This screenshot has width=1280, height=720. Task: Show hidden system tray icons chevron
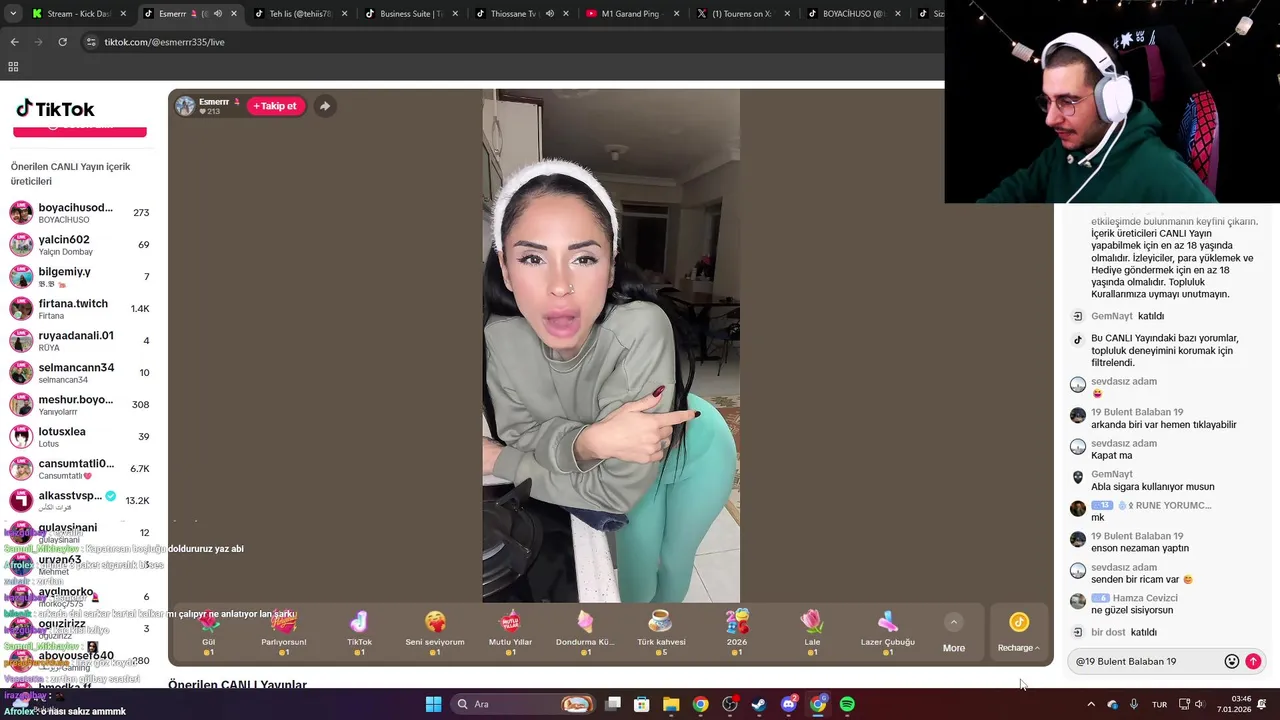[1091, 704]
